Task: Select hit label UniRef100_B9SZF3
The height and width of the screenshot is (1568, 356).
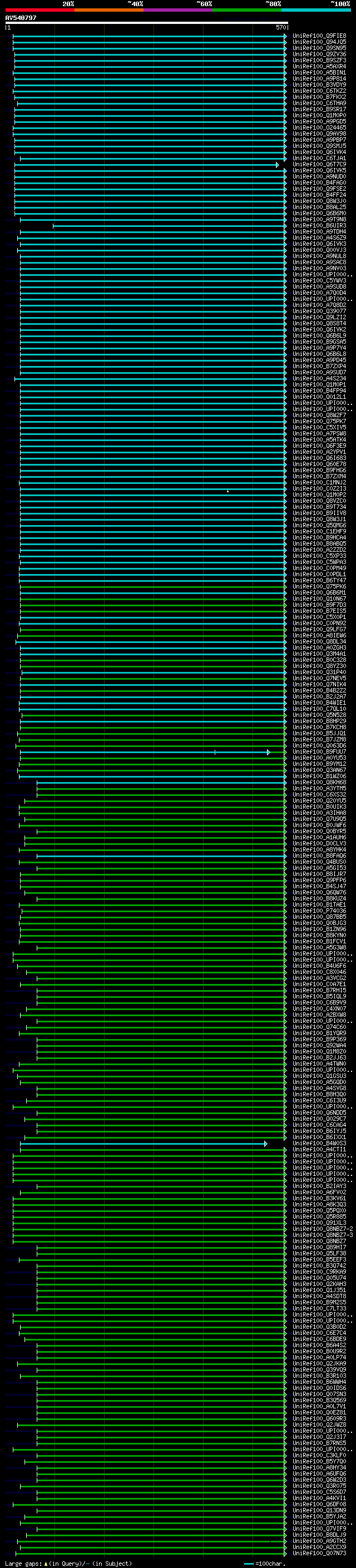Action: 319,60
